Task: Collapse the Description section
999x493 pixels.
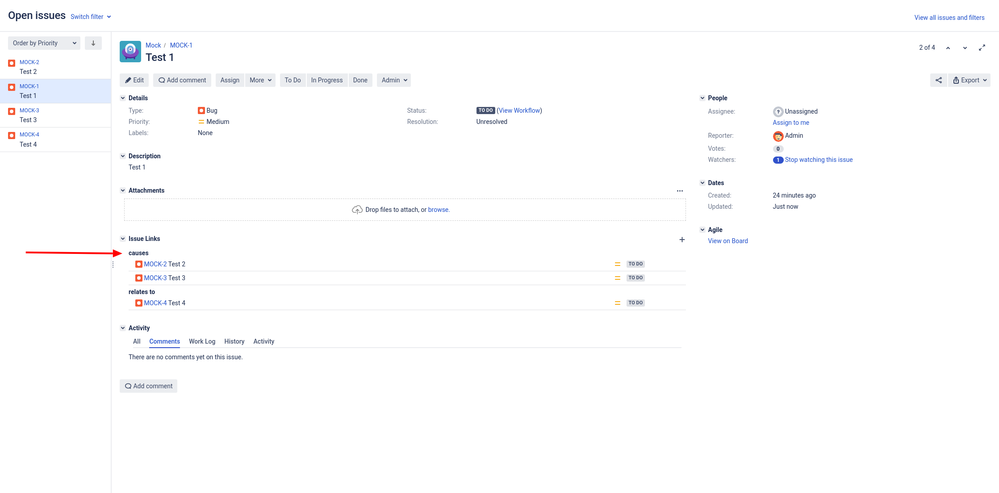Action: 123,156
